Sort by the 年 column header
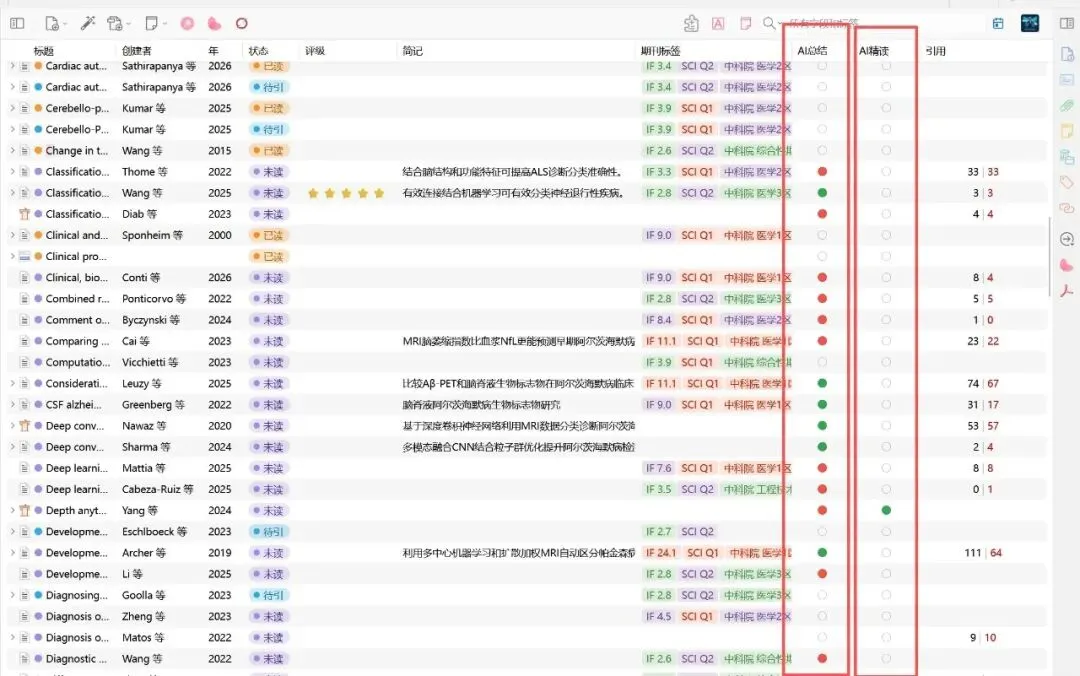Image resolution: width=1080 pixels, height=676 pixels. coord(213,51)
